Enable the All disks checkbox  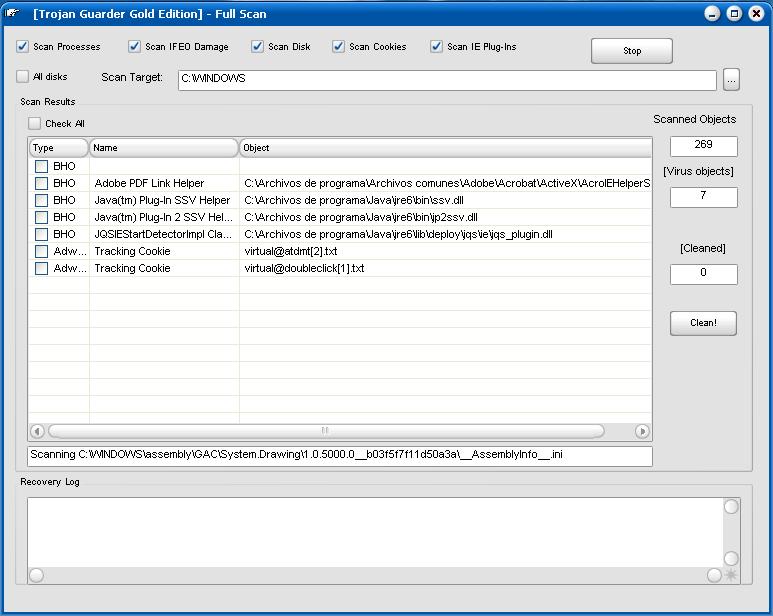(22, 76)
